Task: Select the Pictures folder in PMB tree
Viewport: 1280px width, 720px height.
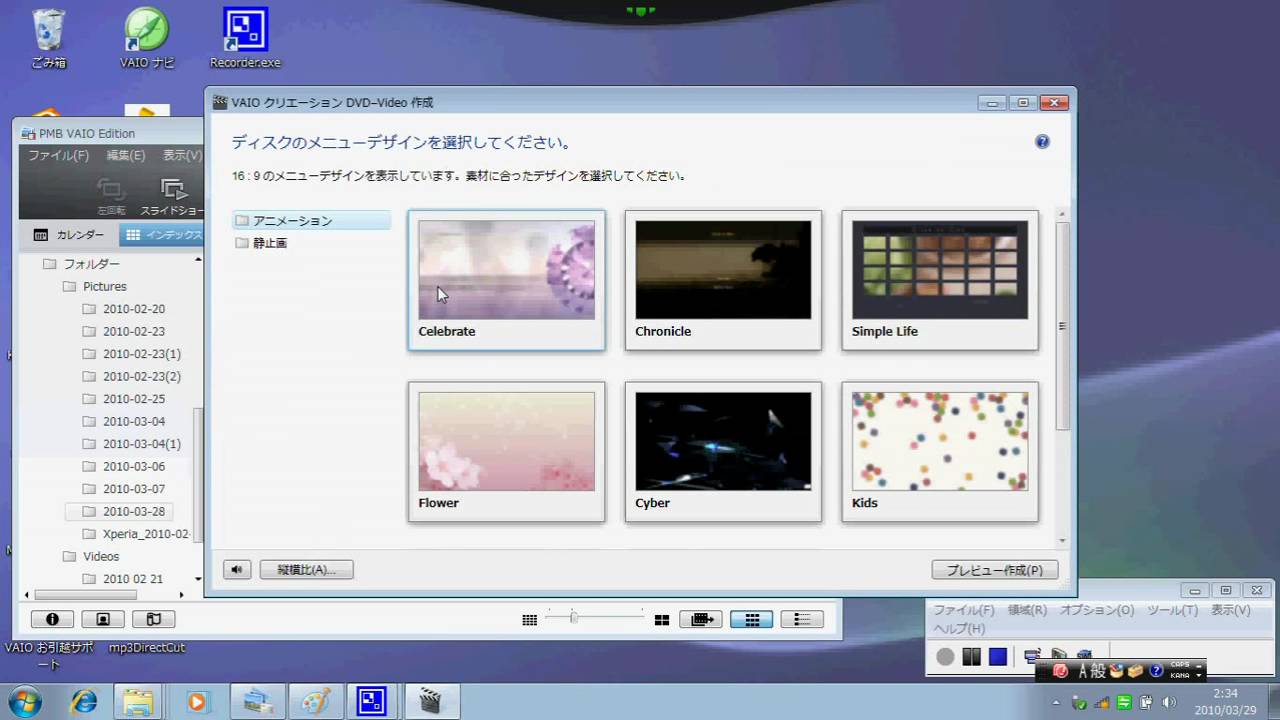Action: (x=95, y=287)
